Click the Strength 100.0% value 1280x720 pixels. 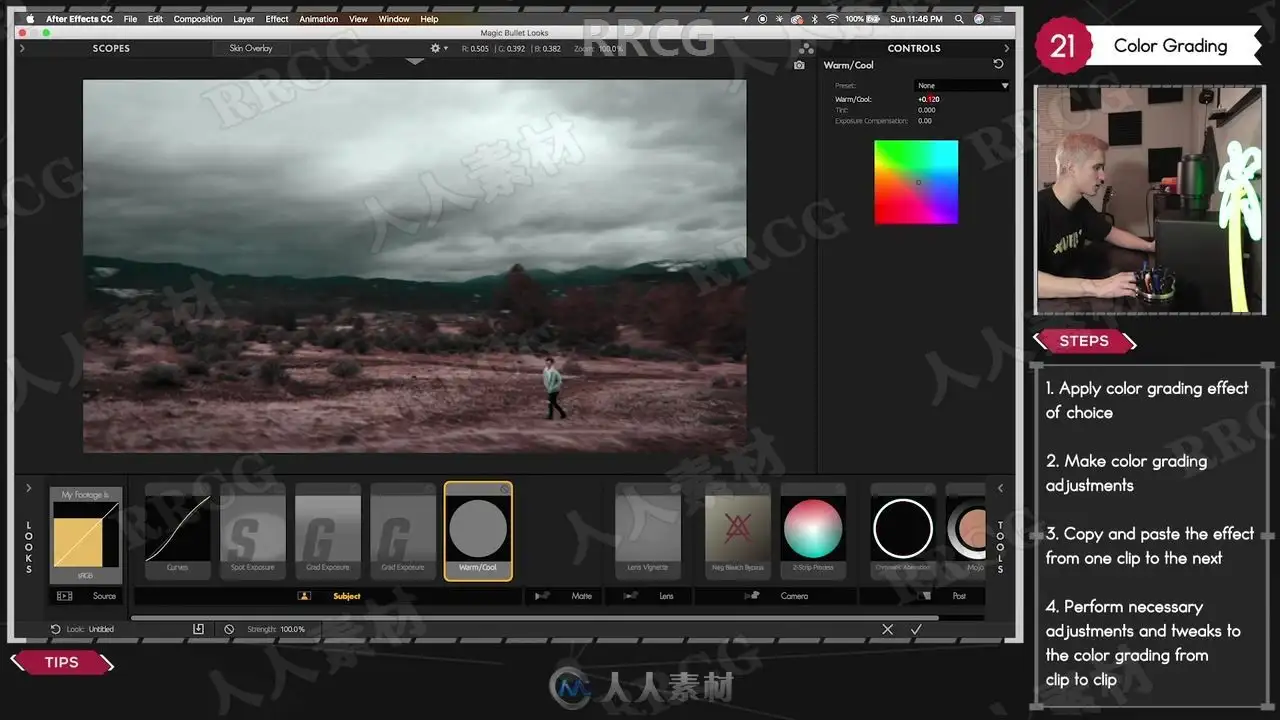(x=292, y=629)
